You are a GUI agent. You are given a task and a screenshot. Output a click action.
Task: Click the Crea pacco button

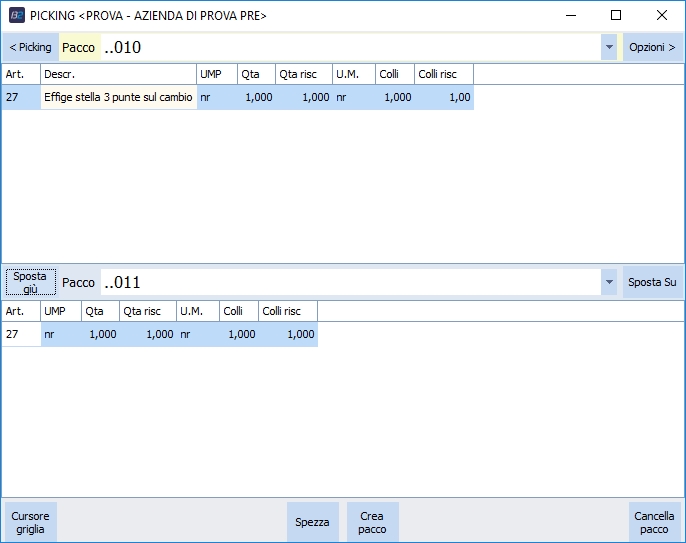point(372,522)
